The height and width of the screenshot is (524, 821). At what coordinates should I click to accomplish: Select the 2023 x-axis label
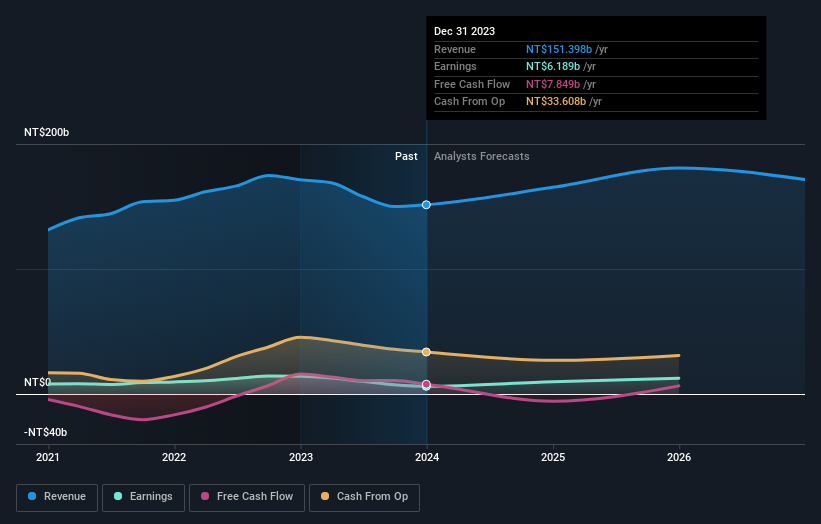(x=301, y=458)
